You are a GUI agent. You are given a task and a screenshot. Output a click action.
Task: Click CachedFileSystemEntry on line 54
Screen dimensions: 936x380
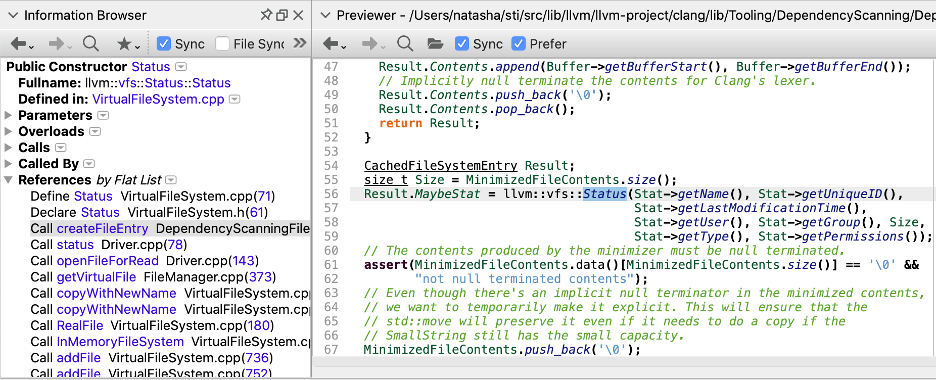click(442, 165)
